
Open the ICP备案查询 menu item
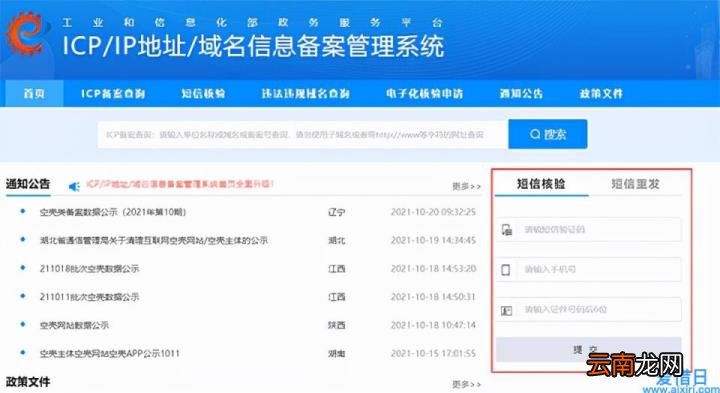click(113, 94)
